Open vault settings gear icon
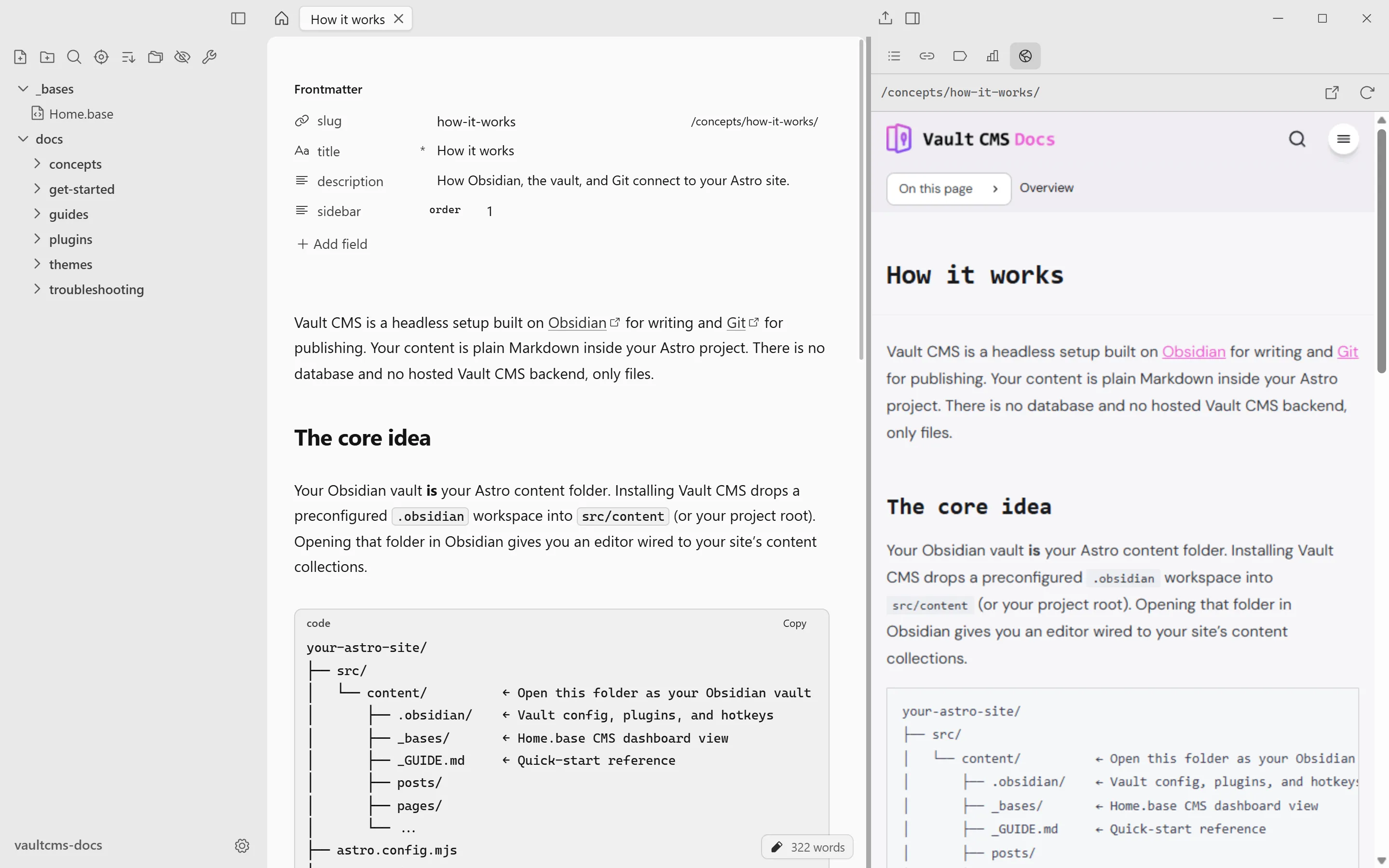Screen dimensions: 1389x868 242,846
